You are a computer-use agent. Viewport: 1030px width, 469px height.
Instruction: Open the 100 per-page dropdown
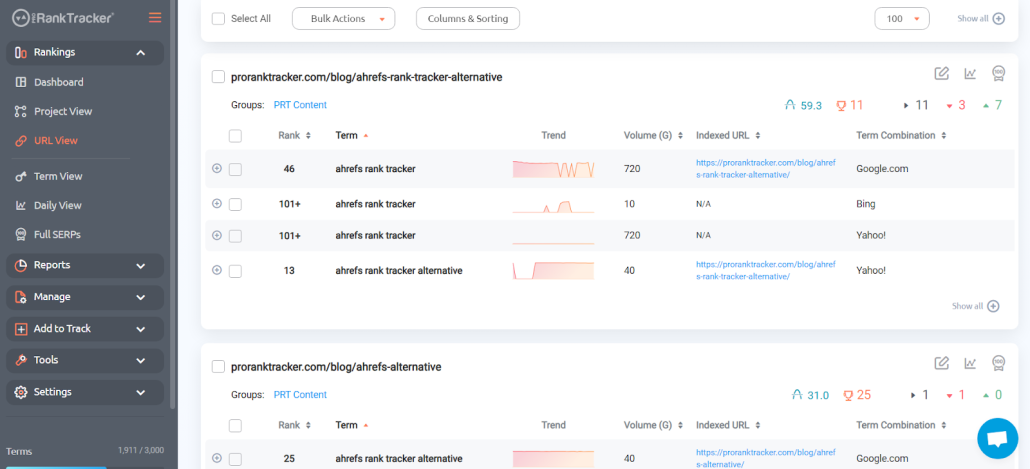coord(902,18)
